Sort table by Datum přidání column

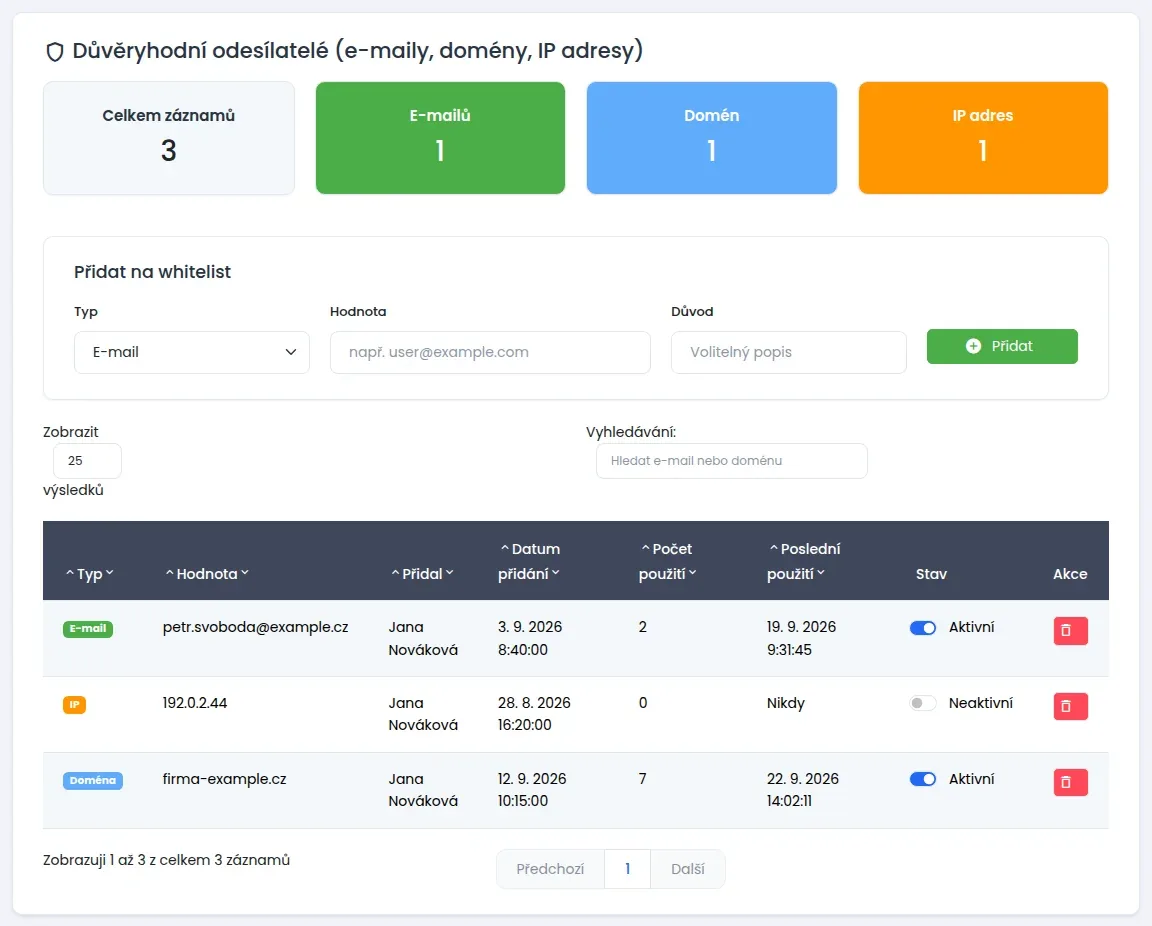point(530,561)
